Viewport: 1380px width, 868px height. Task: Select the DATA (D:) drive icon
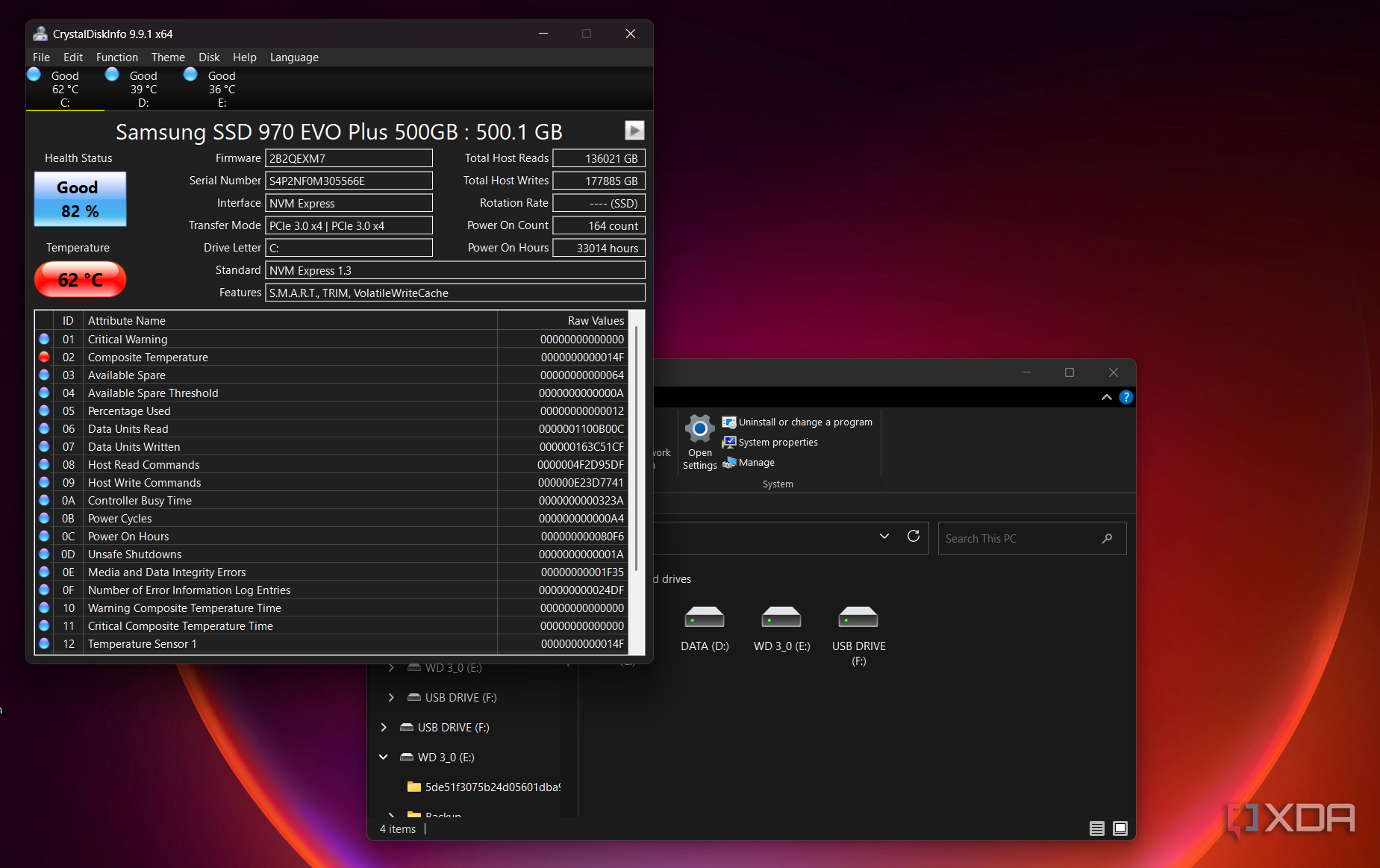tap(705, 617)
